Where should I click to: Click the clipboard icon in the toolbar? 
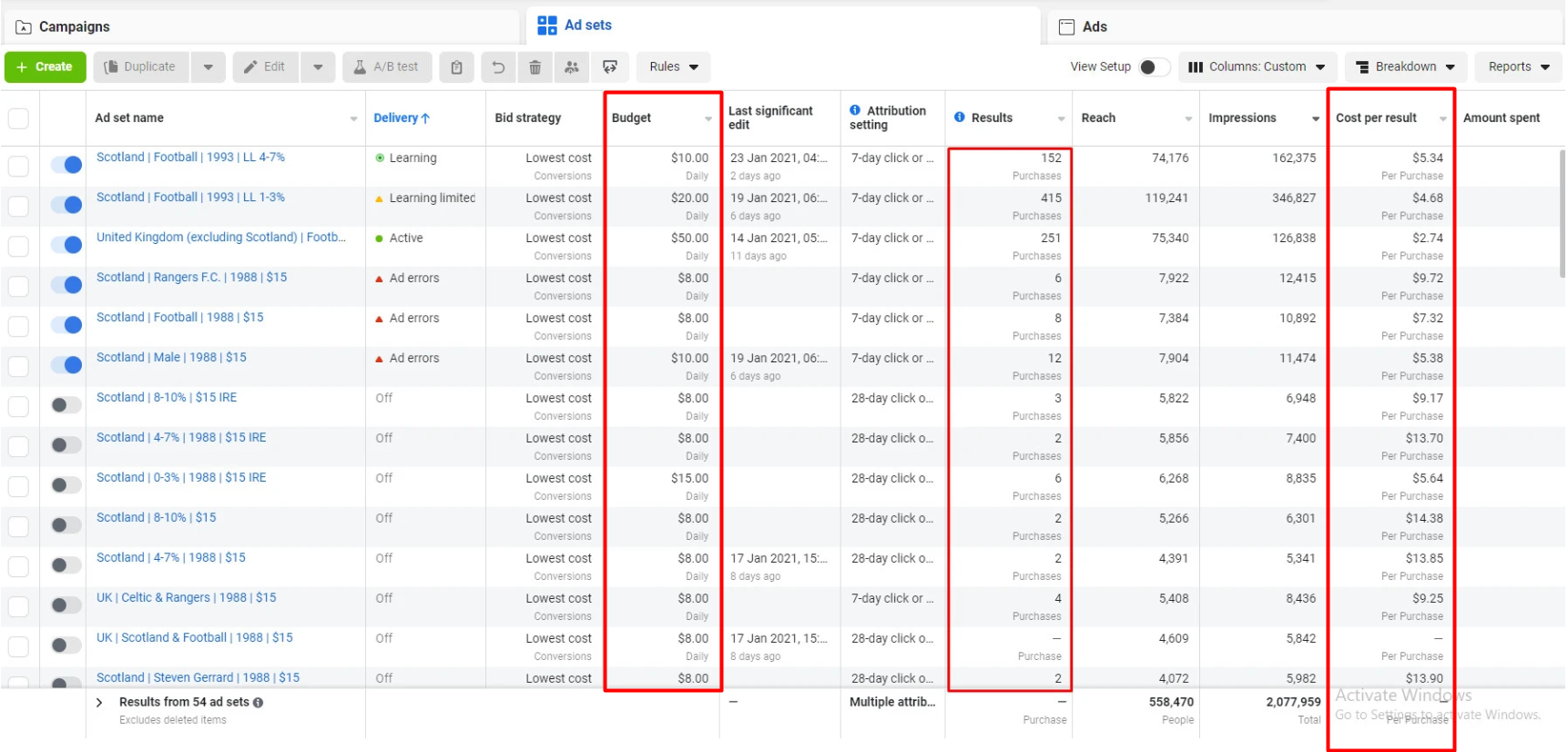(x=456, y=67)
